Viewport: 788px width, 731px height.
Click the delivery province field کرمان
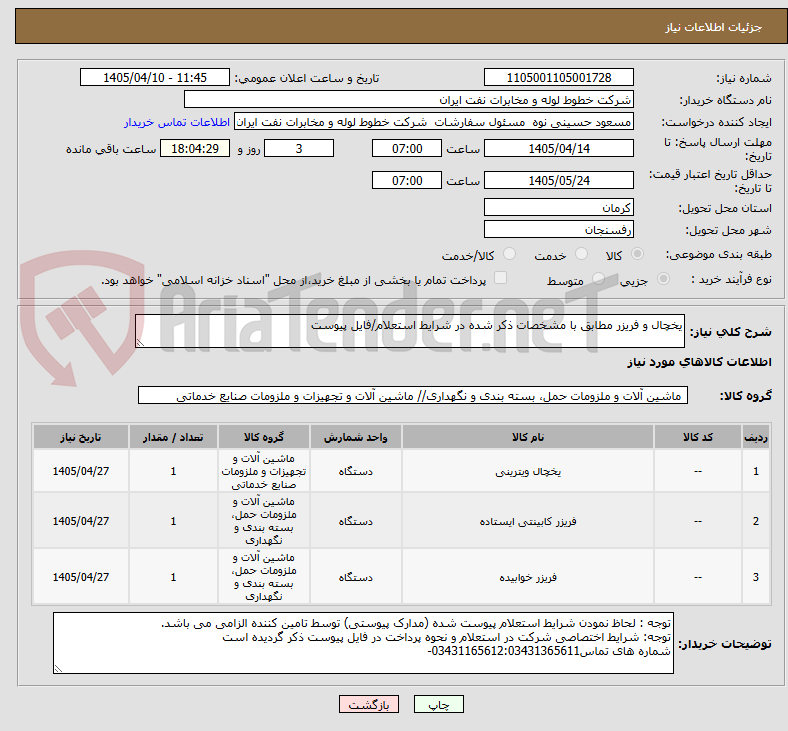click(x=559, y=207)
